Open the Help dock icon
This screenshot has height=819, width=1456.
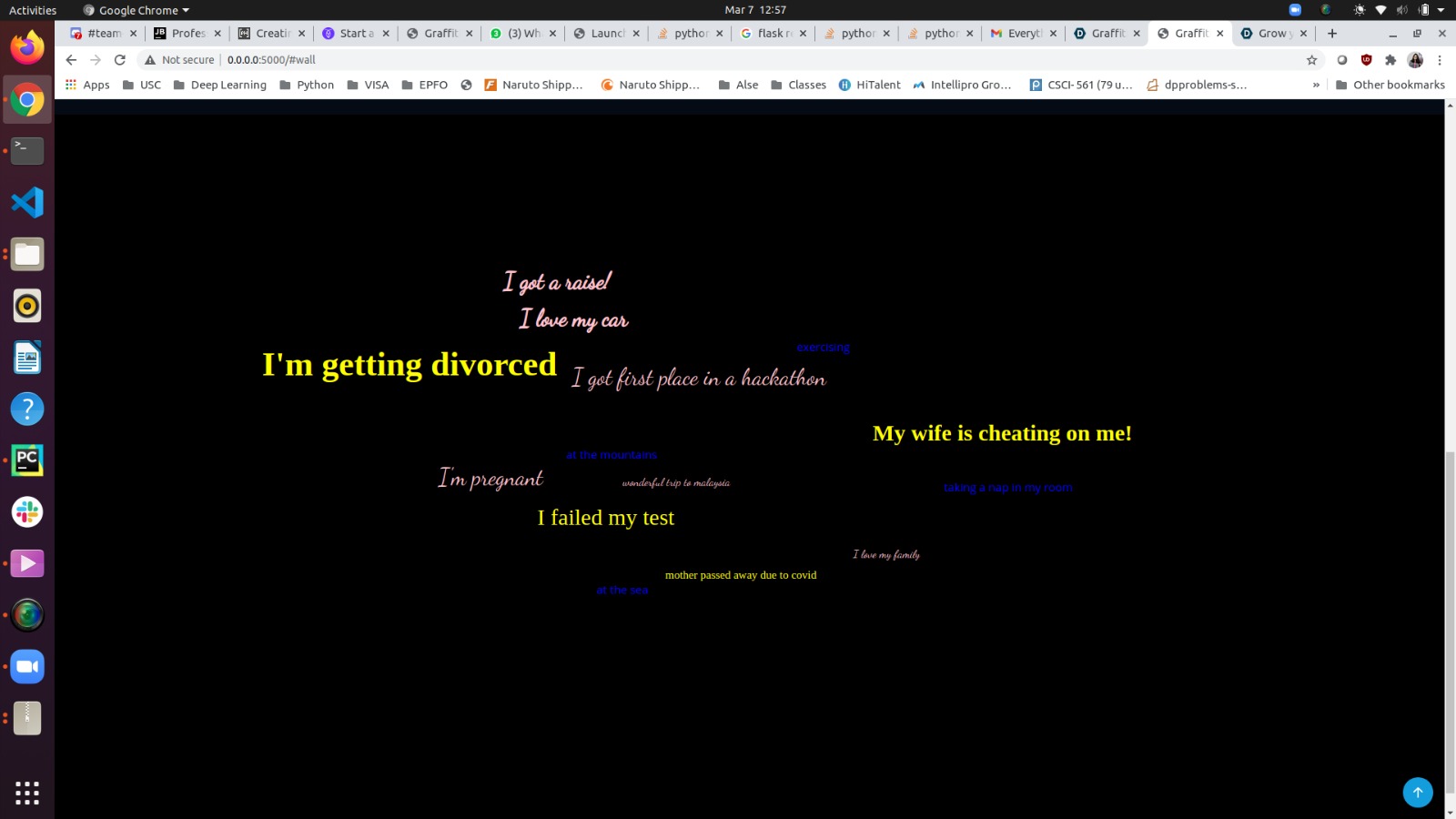point(27,409)
